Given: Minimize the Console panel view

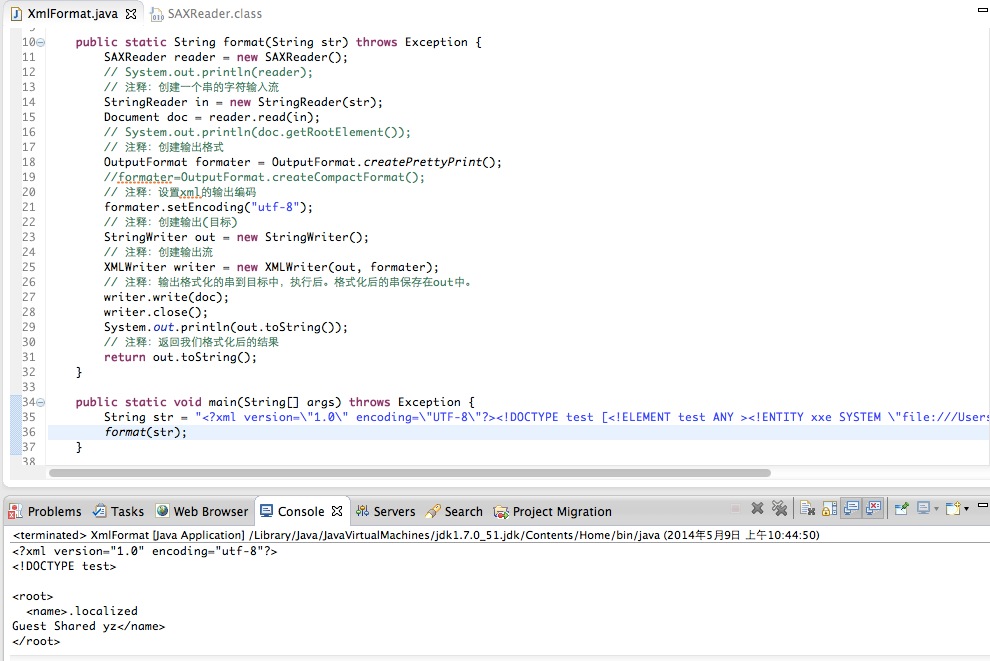Looking at the screenshot, I should coord(982,505).
